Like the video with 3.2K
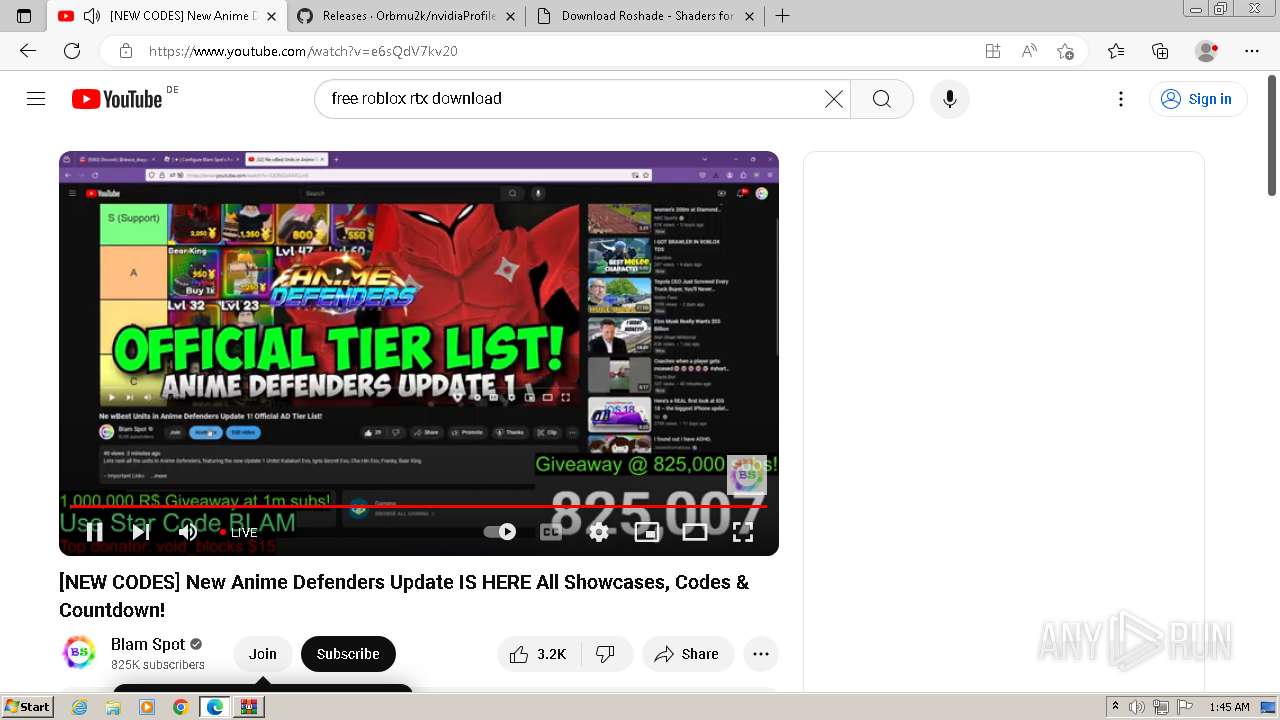The height and width of the screenshot is (720, 1280). [x=539, y=654]
